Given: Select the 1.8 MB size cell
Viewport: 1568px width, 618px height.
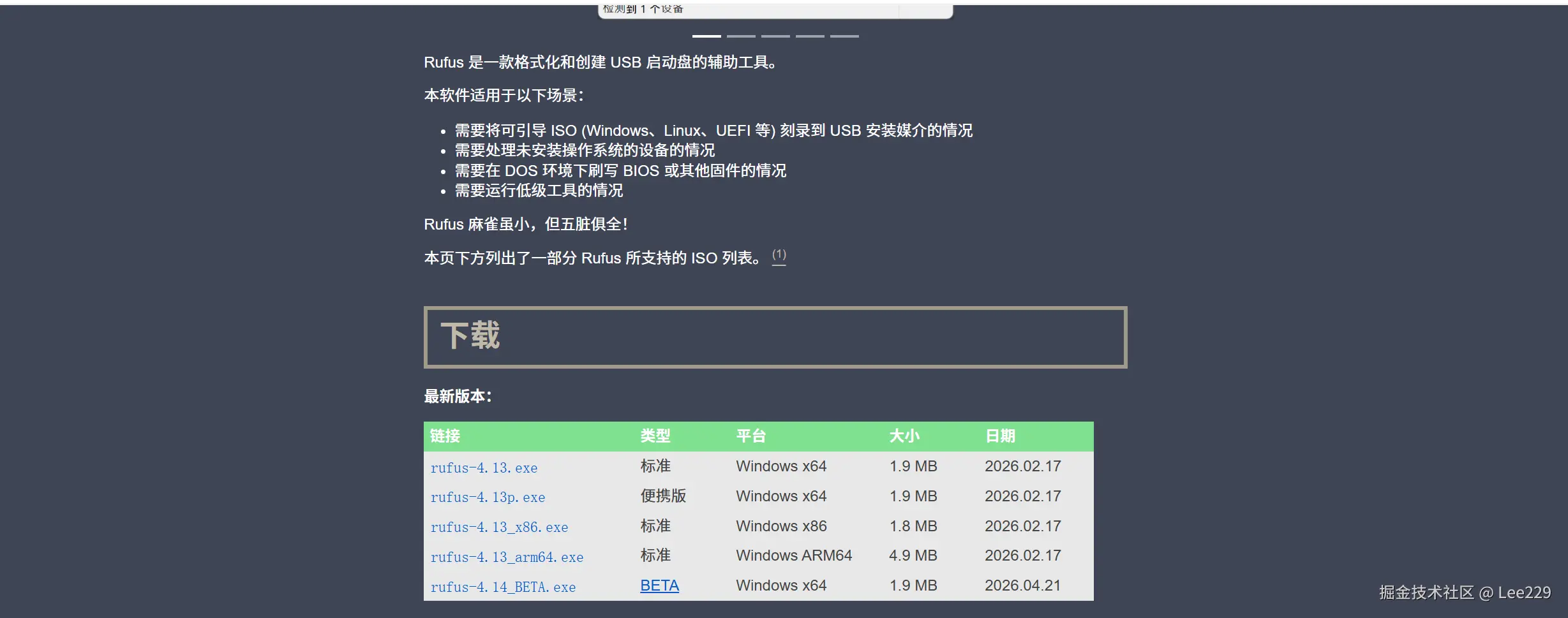Looking at the screenshot, I should point(913,526).
